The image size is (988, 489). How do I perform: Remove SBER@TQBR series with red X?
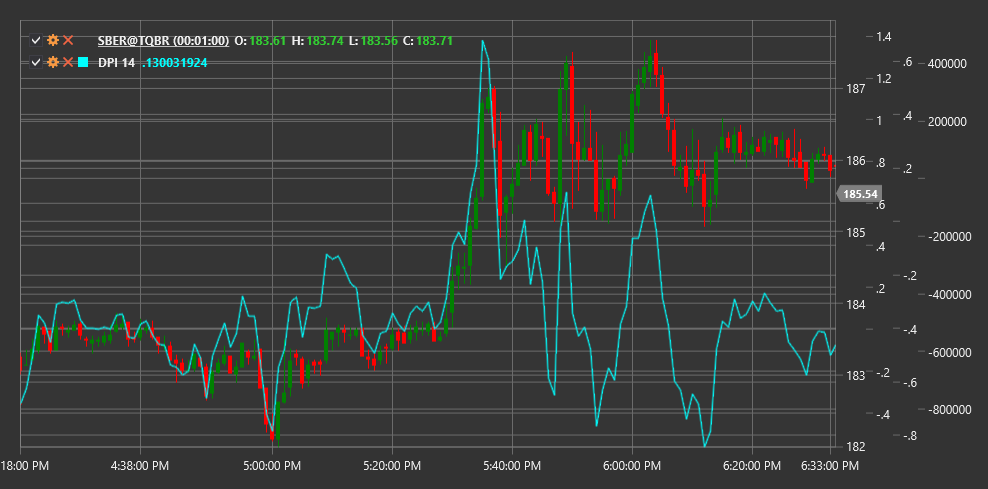[x=68, y=40]
